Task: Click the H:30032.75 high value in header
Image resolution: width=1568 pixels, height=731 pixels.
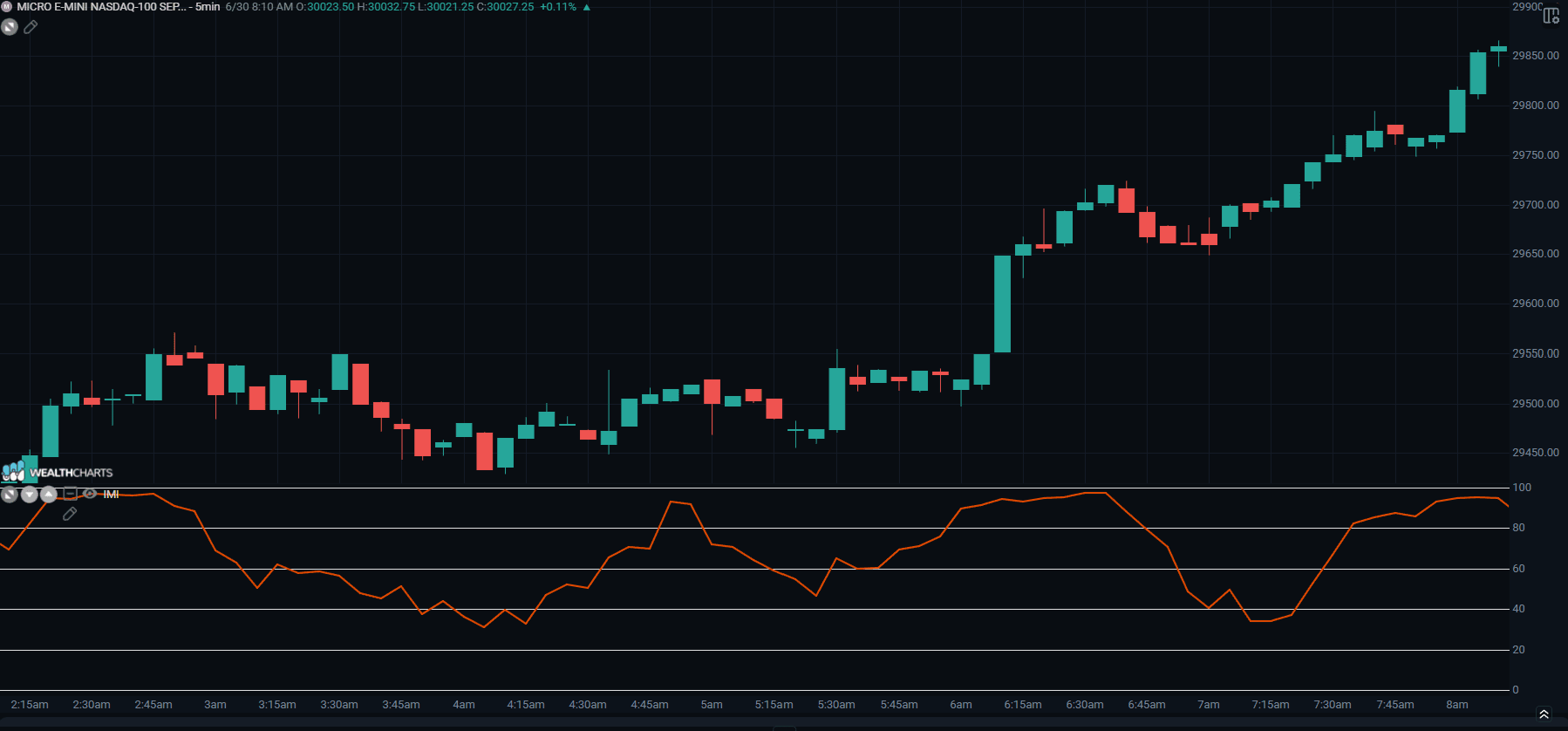Action: [x=386, y=7]
